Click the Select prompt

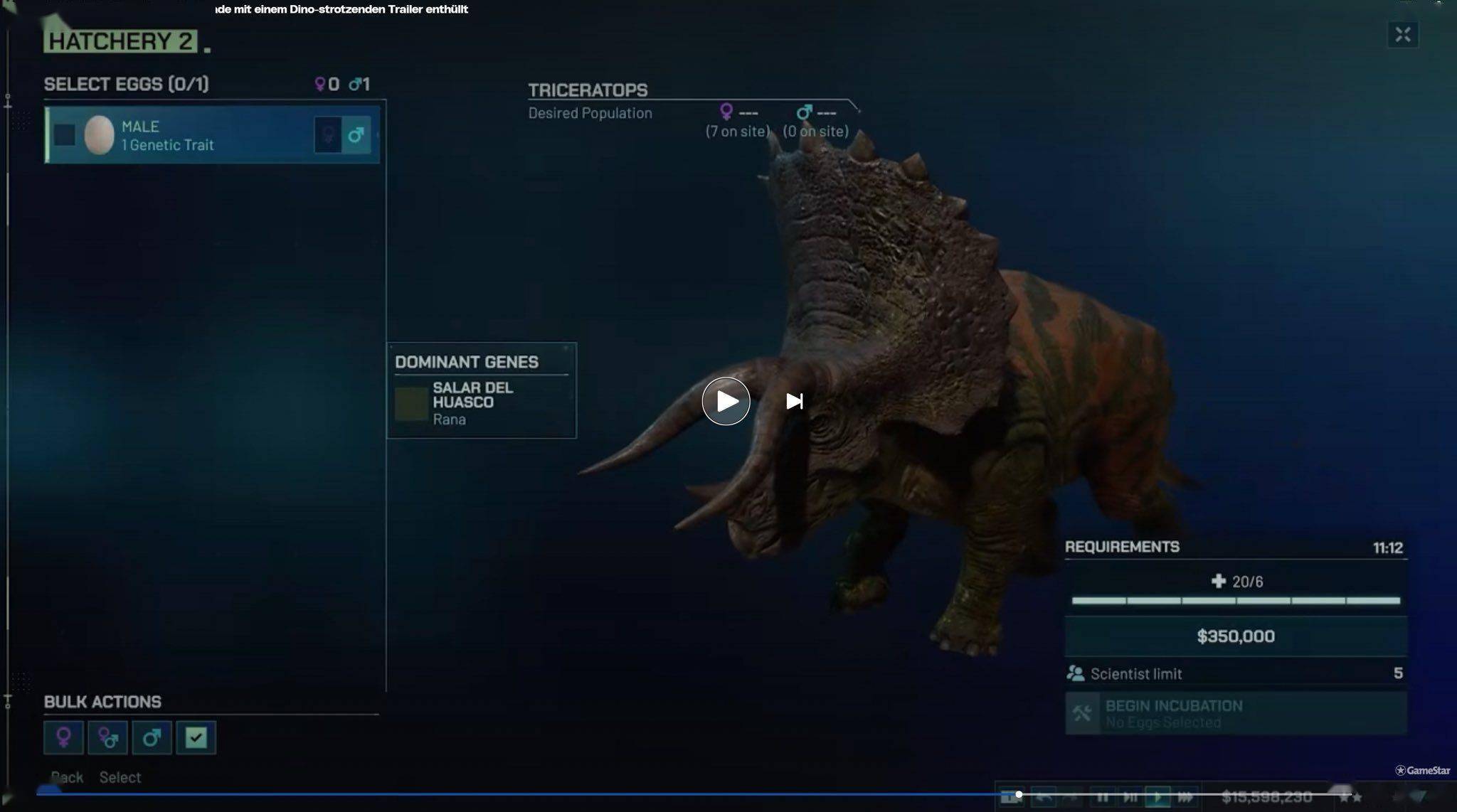pos(120,777)
